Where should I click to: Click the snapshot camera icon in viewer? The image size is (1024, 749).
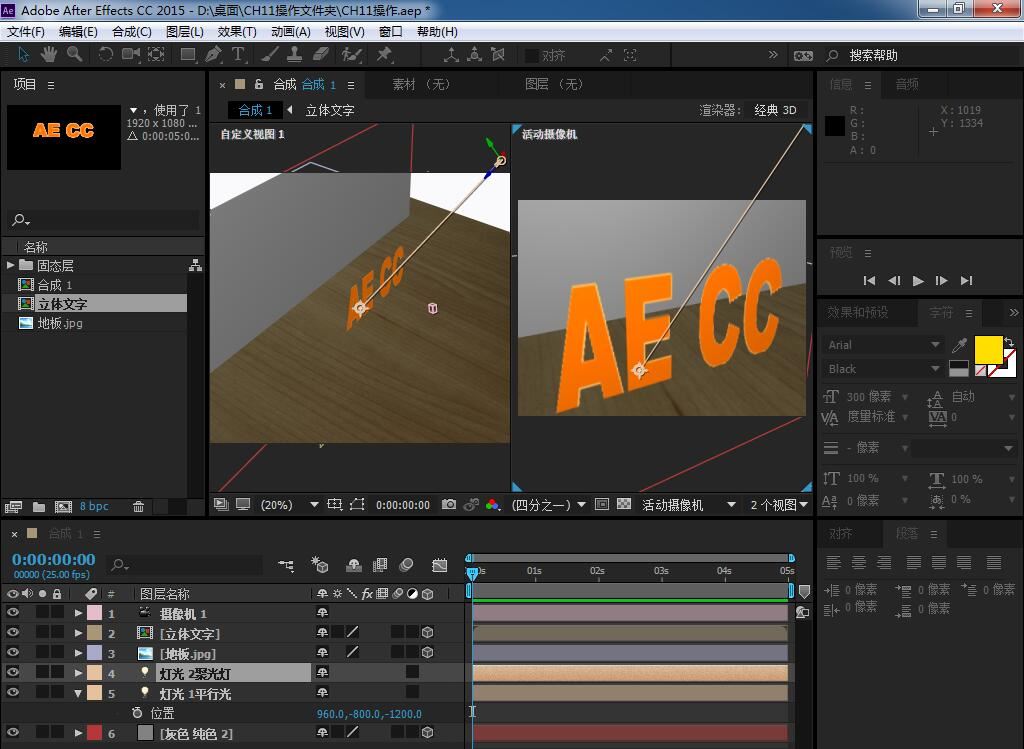click(450, 505)
